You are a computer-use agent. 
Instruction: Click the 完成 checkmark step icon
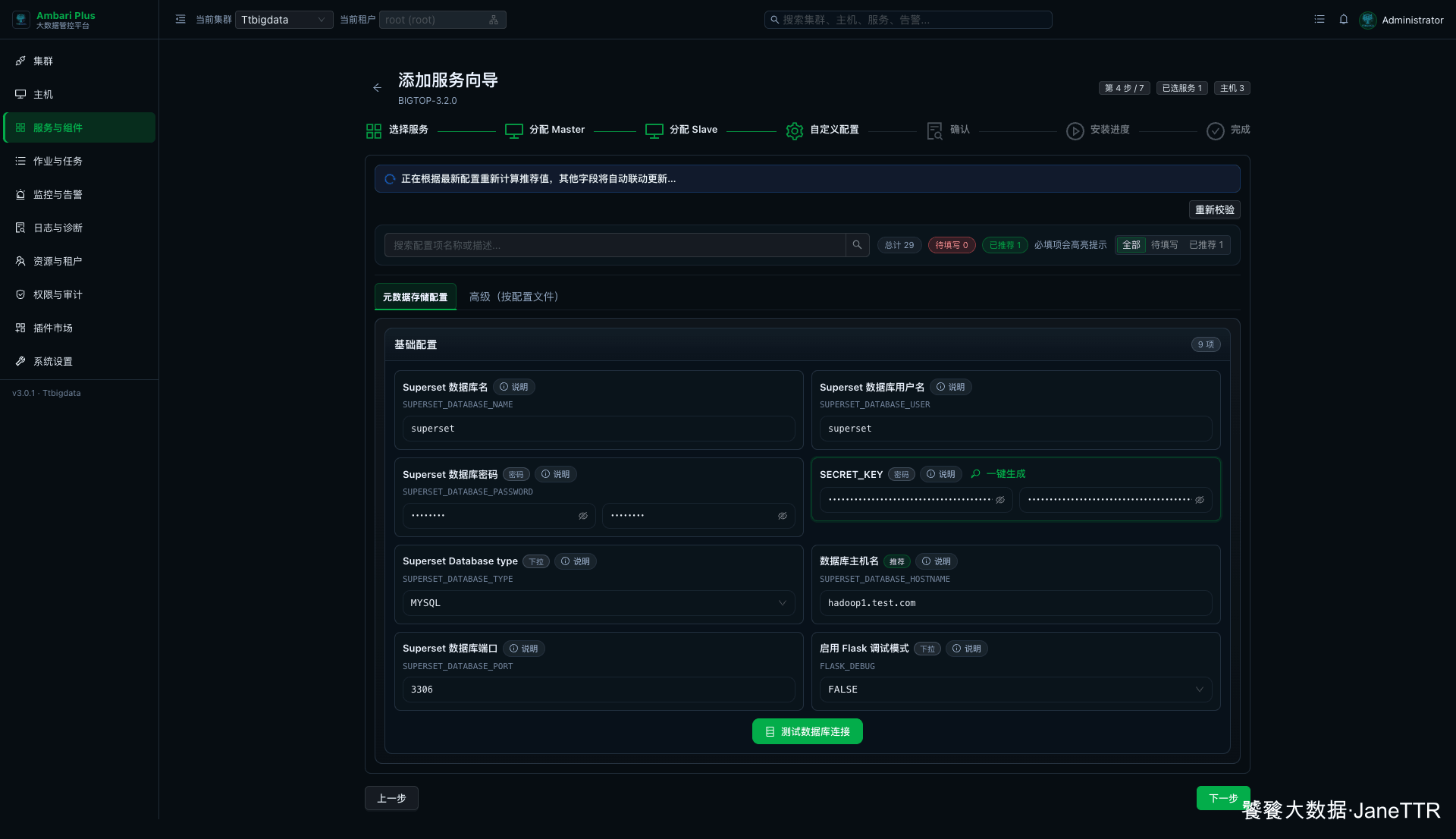[1216, 130]
